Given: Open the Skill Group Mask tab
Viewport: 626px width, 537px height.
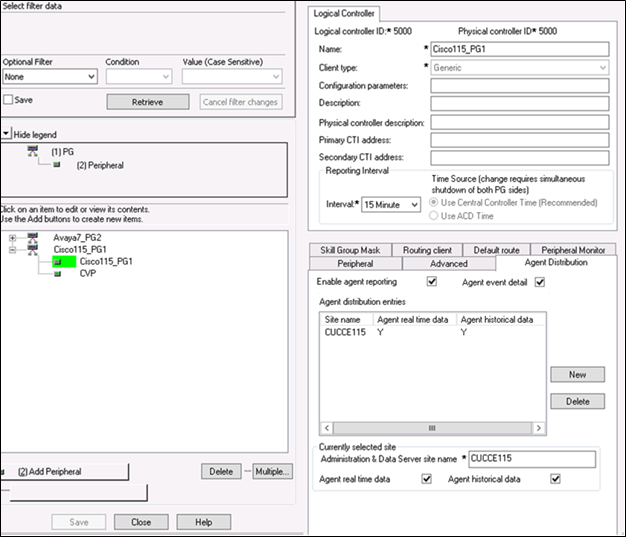Looking at the screenshot, I should (x=350, y=250).
